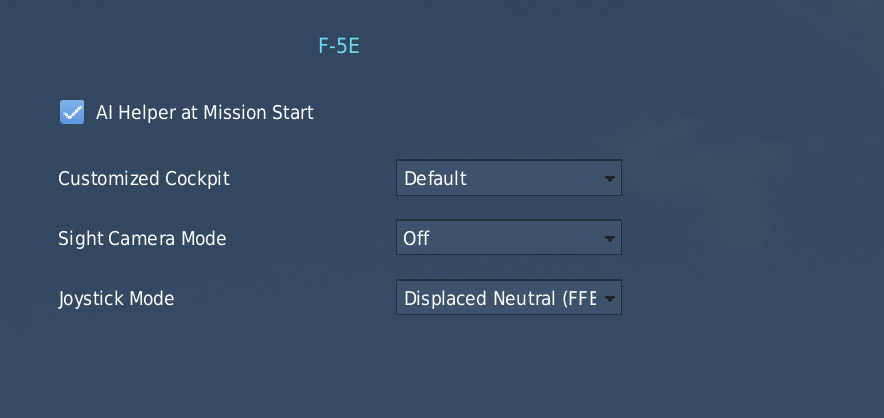Click the "Off" value in Sight Camera field
This screenshot has height=418, width=884.
[416, 238]
